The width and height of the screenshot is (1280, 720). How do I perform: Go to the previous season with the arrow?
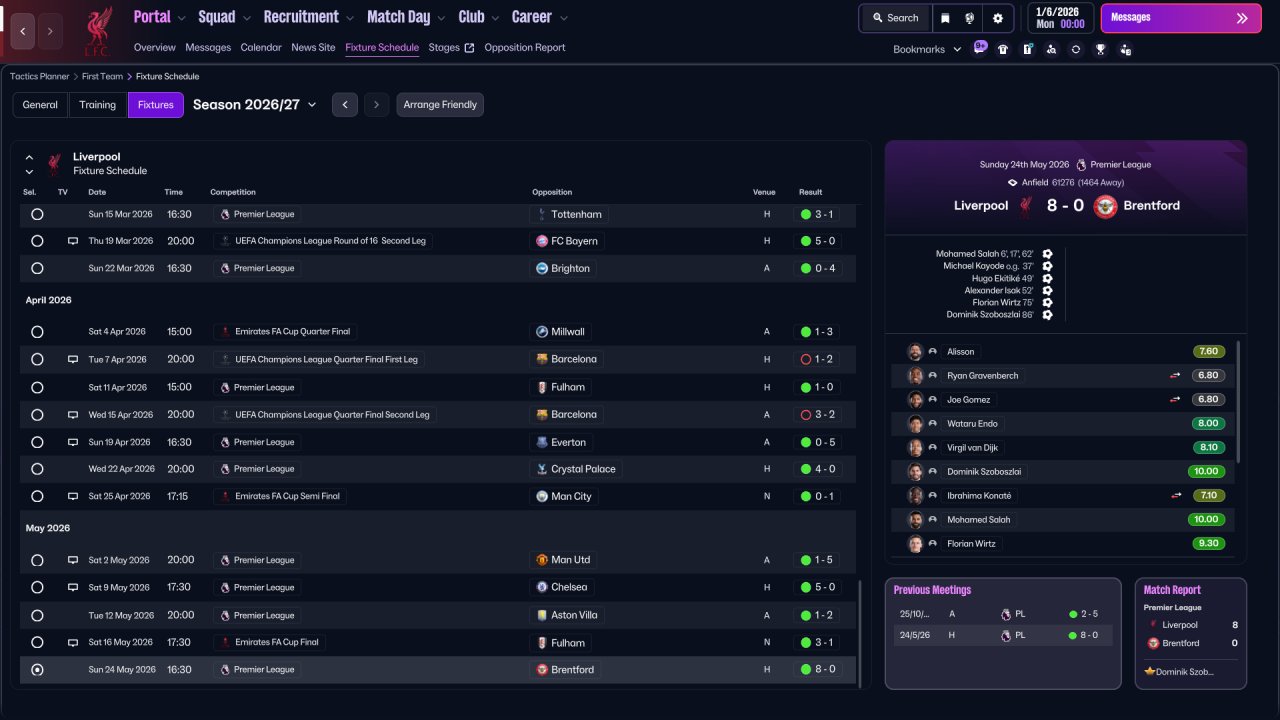click(x=345, y=105)
